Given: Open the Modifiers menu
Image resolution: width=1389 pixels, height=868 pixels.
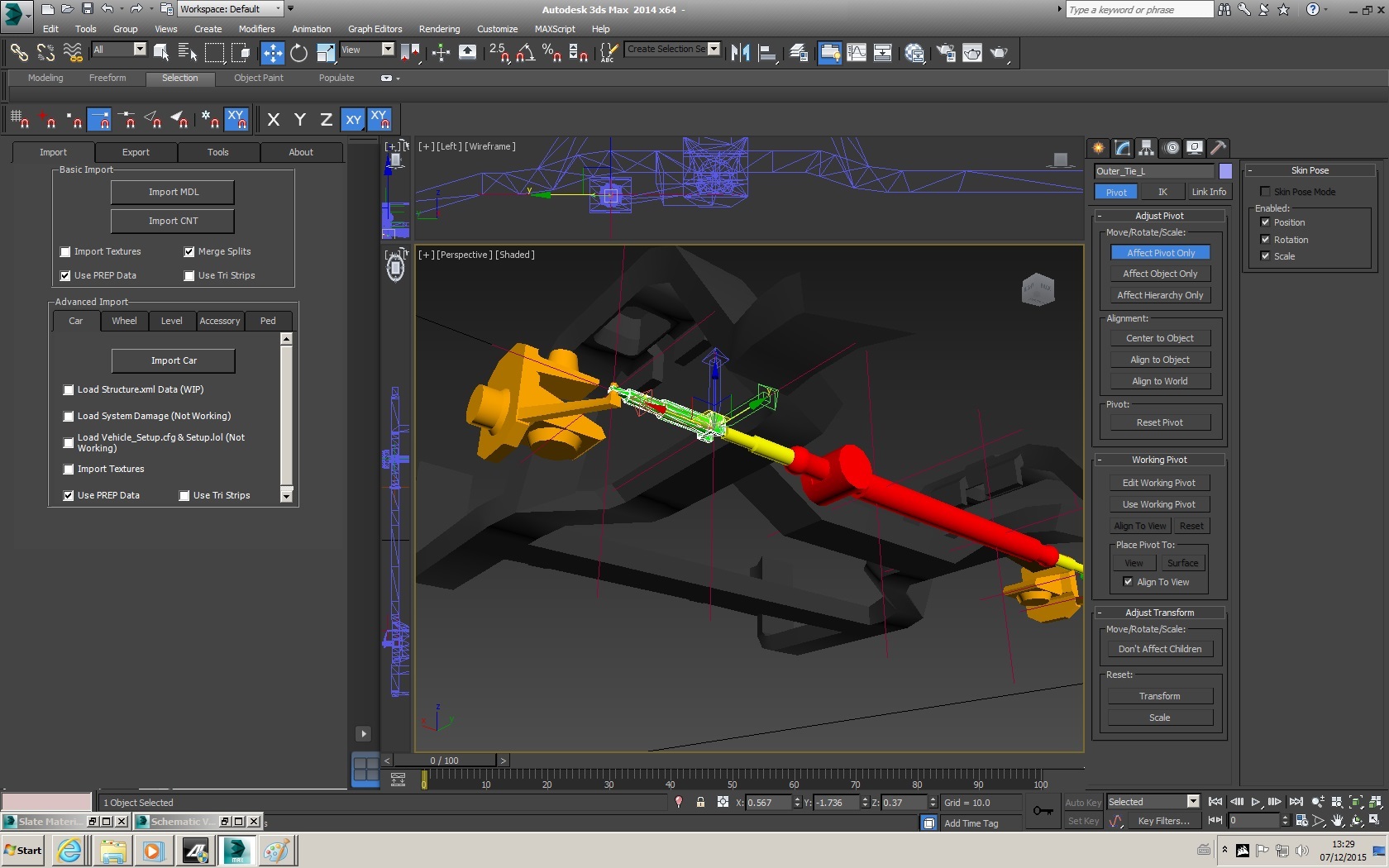Looking at the screenshot, I should (x=256, y=29).
